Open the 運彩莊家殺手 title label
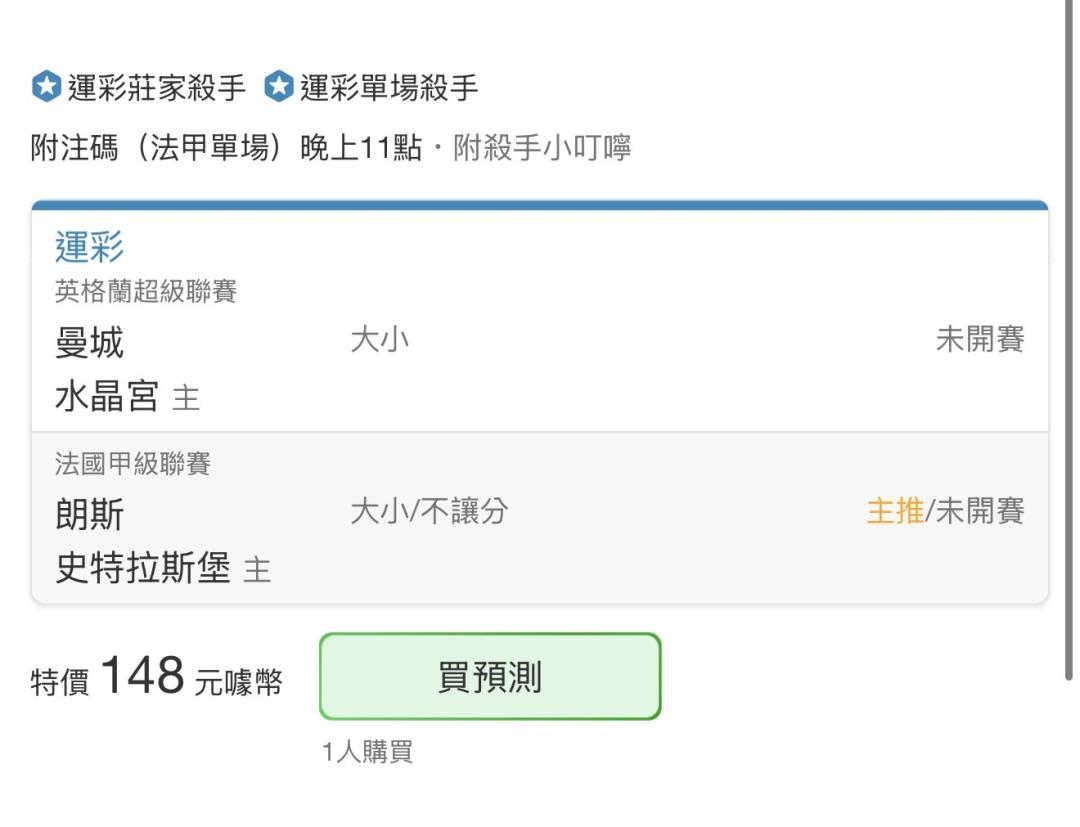The height and width of the screenshot is (827, 1080). [x=156, y=87]
